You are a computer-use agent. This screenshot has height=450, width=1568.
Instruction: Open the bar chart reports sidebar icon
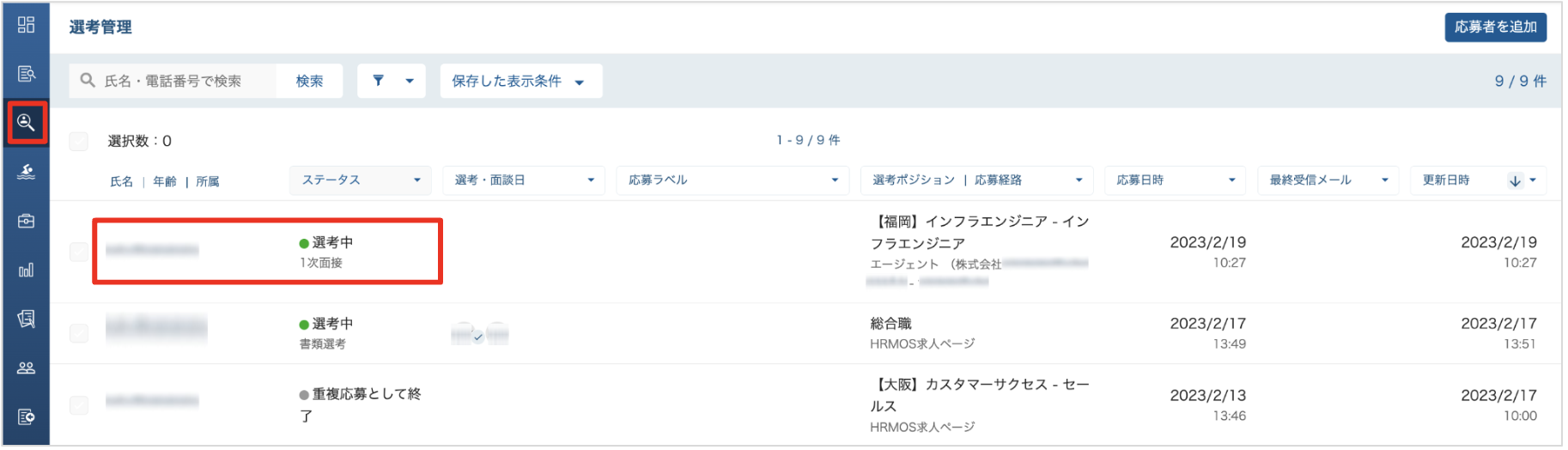pyautogui.click(x=26, y=270)
